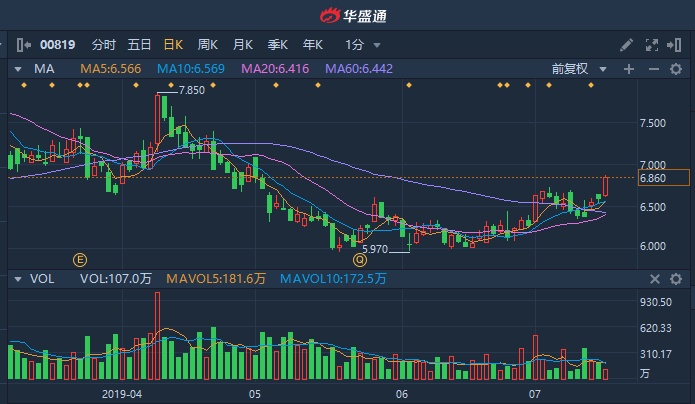Collapse the left panel via arrow icon

pos(23,45)
